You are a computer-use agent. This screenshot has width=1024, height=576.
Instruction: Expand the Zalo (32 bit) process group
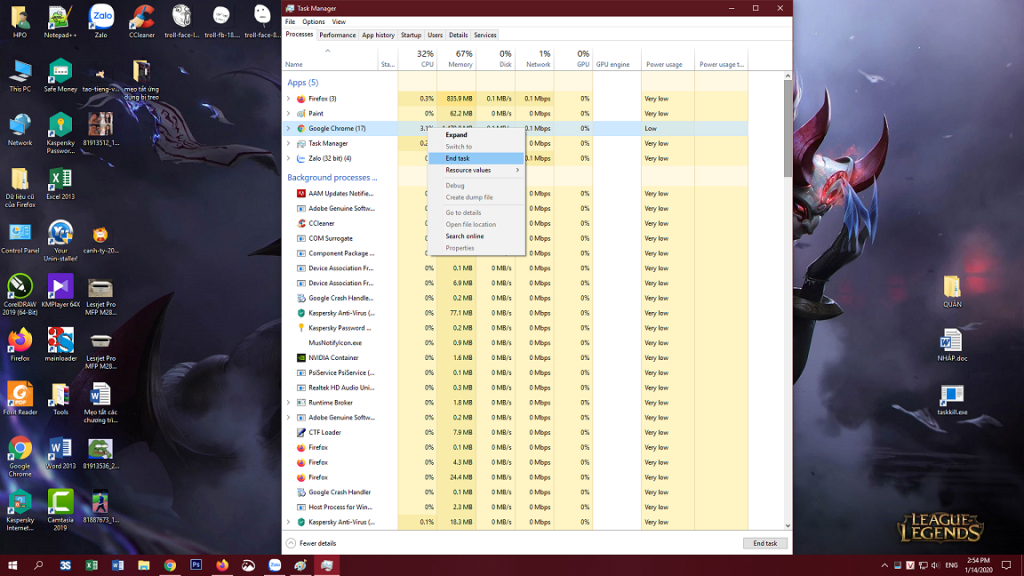coord(289,158)
